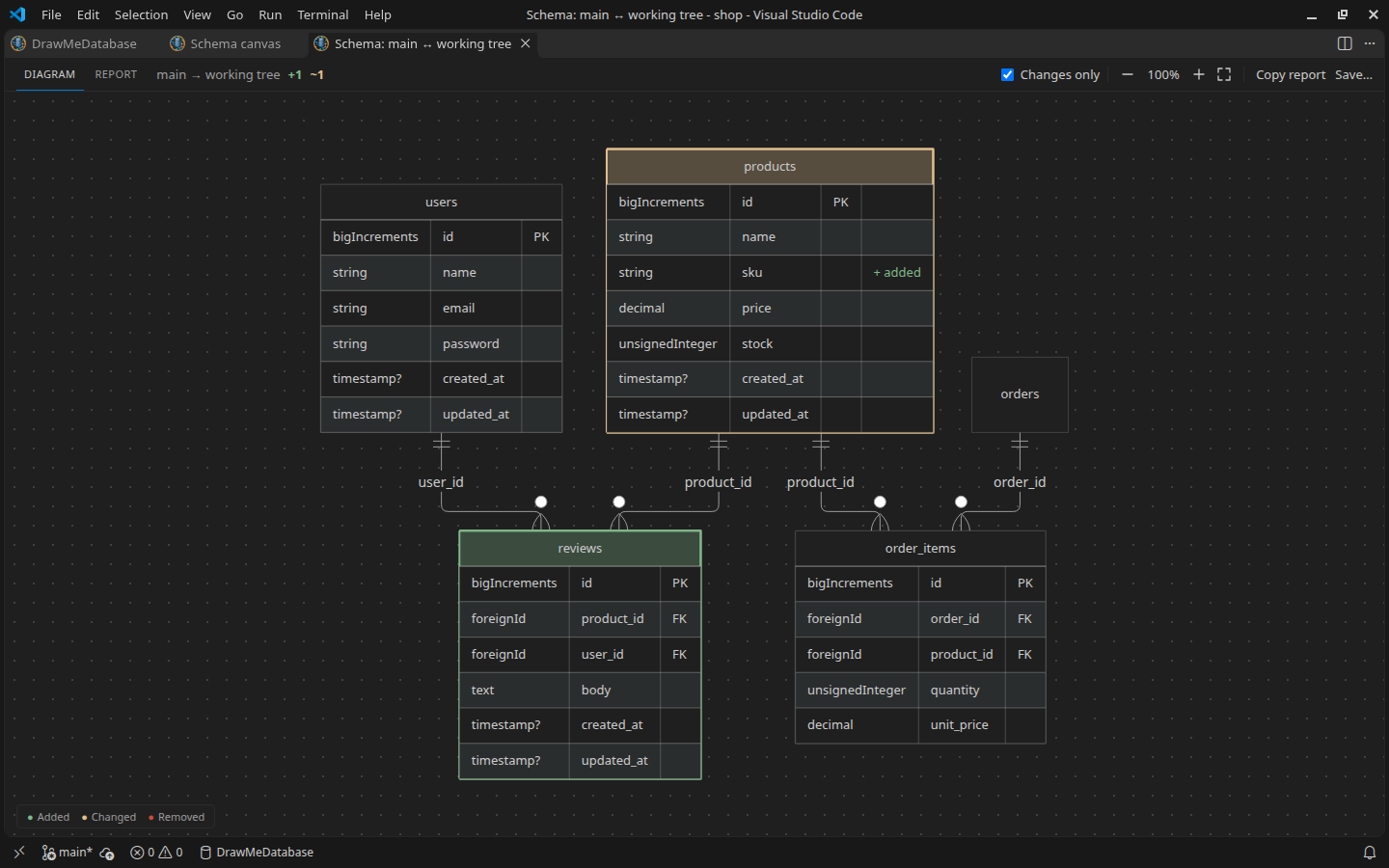This screenshot has height=868, width=1389.
Task: Click the Removed legend entry
Action: (177, 817)
